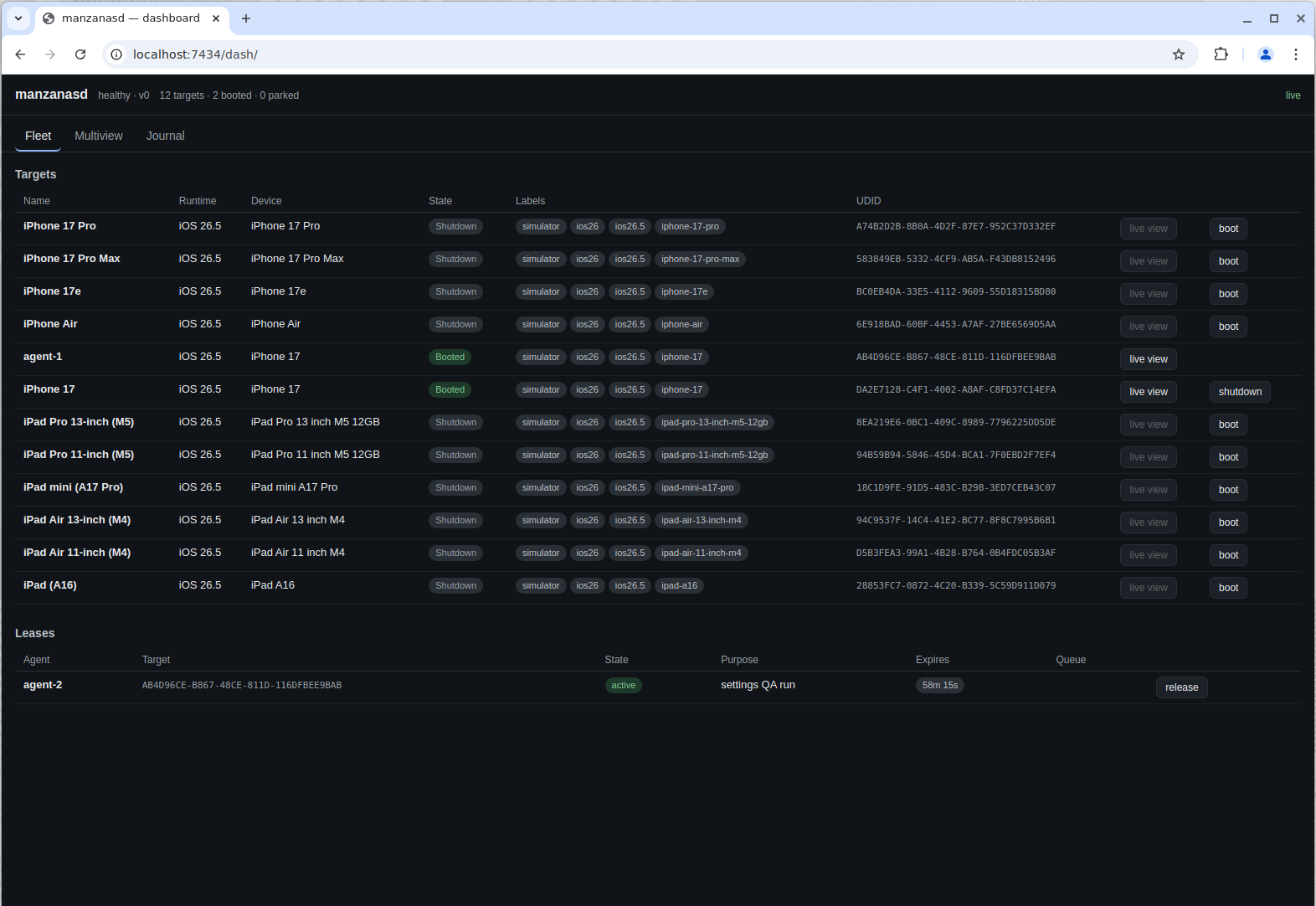Click live view for iPad (A16)
Viewport: 1316px width, 906px height.
pos(1149,588)
